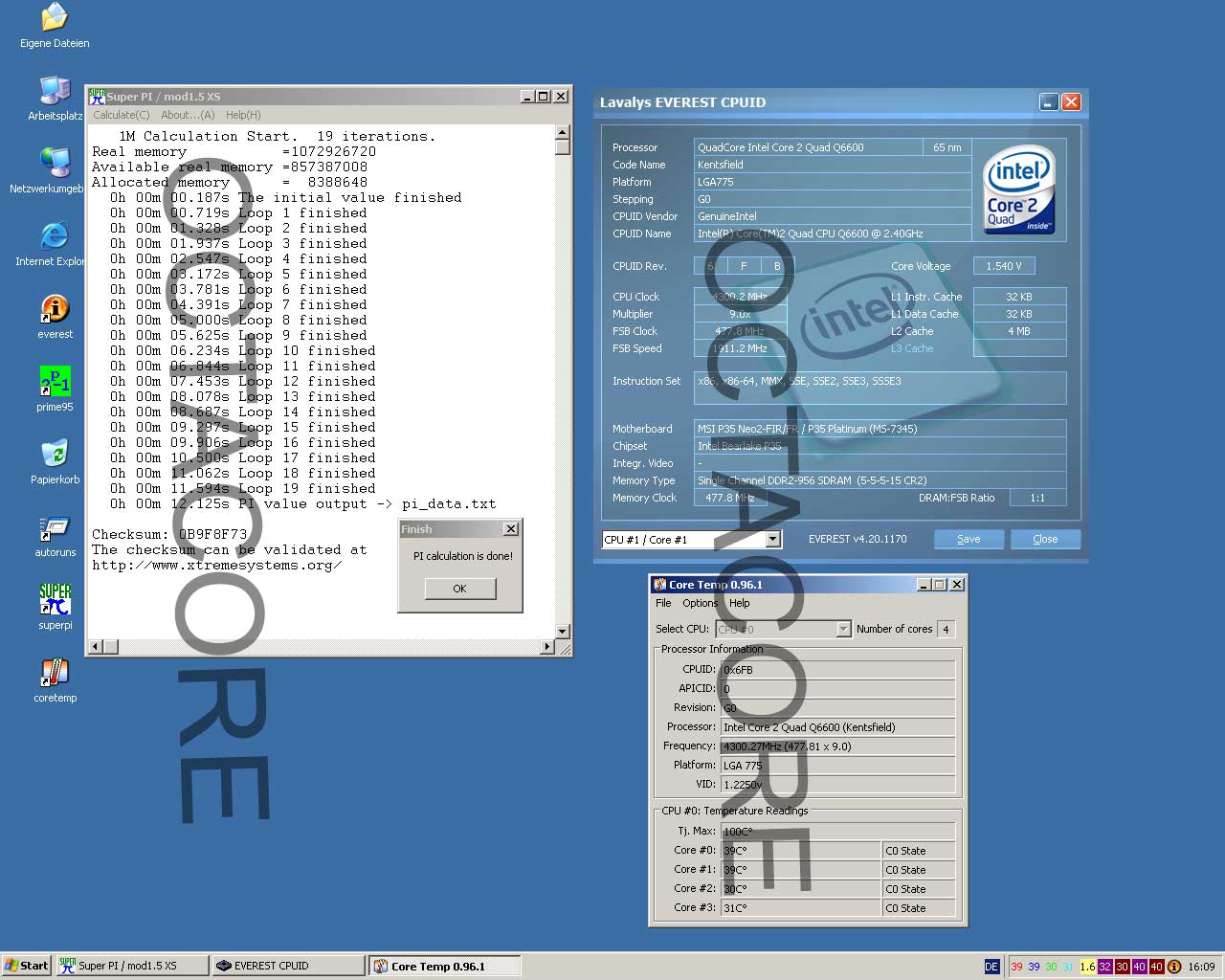Click OK in the Finish dialog
This screenshot has height=980, width=1225.
point(459,589)
